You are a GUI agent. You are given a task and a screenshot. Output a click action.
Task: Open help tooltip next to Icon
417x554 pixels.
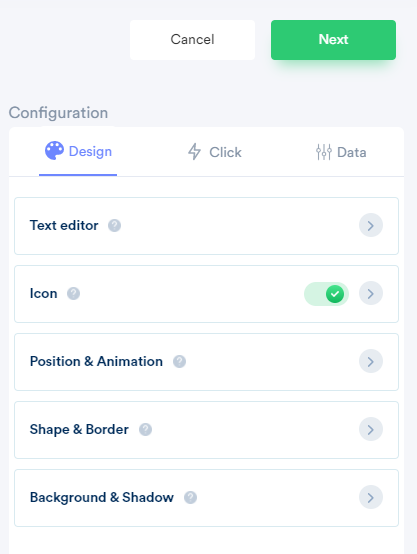click(x=74, y=293)
